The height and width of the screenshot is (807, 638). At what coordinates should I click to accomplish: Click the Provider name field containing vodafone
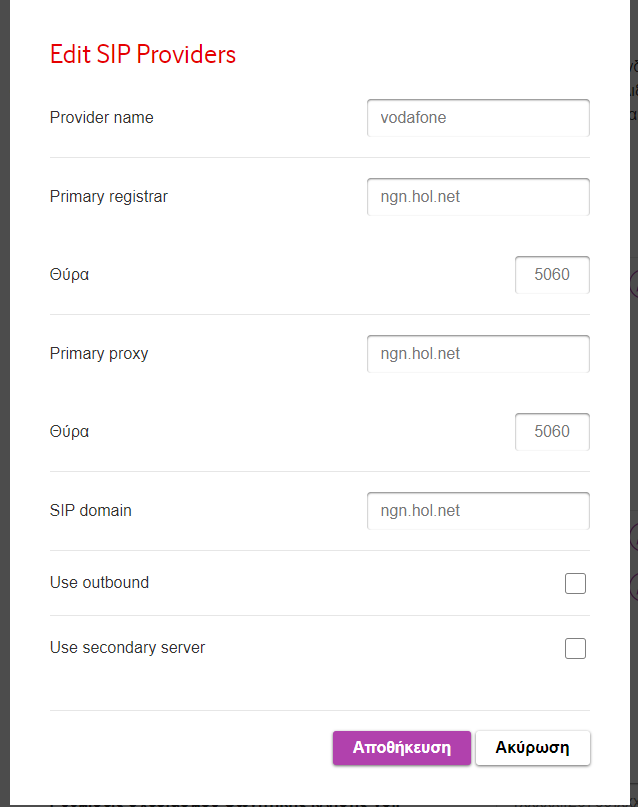pyautogui.click(x=478, y=118)
